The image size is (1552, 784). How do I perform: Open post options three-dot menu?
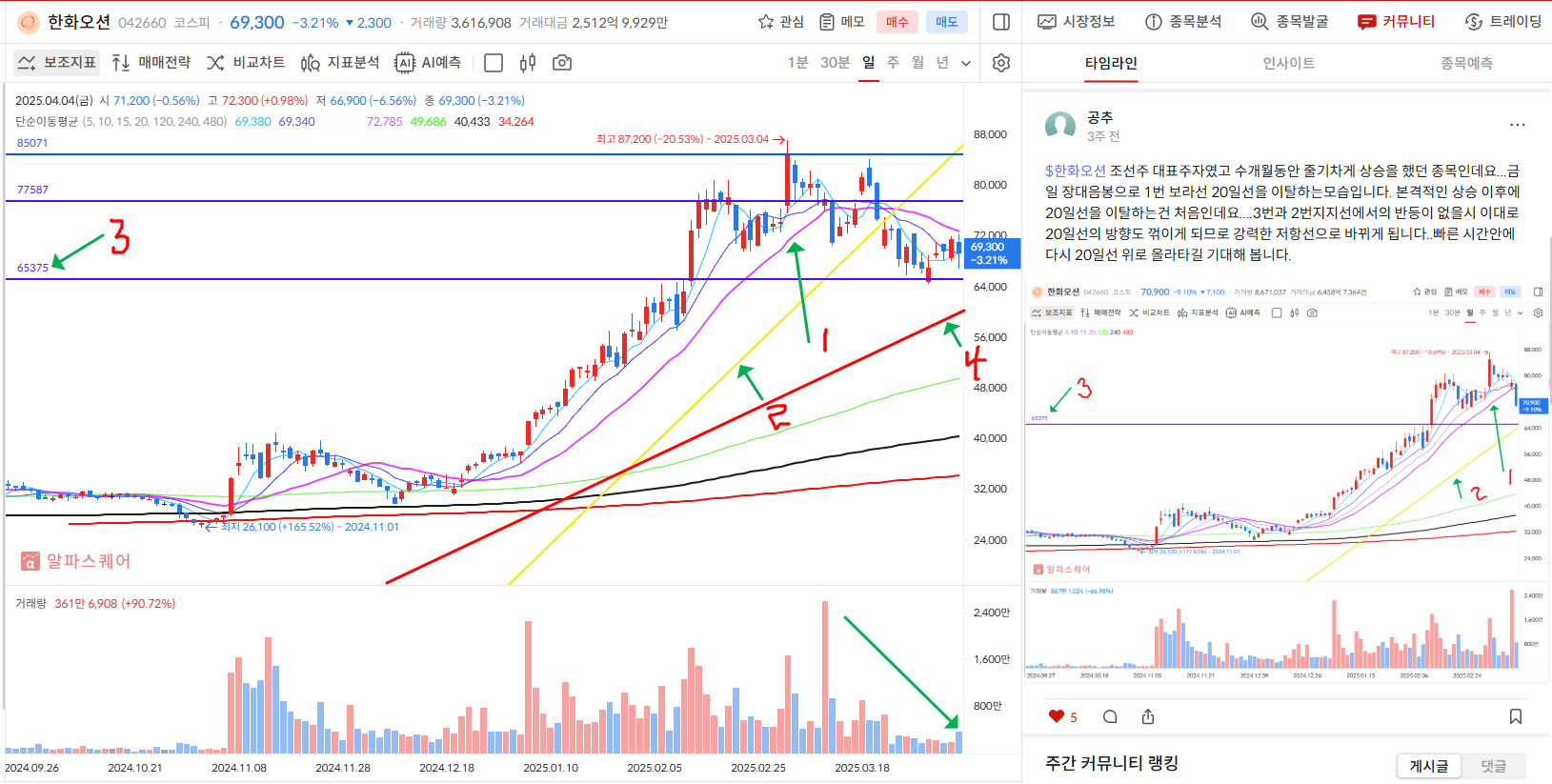[1518, 125]
